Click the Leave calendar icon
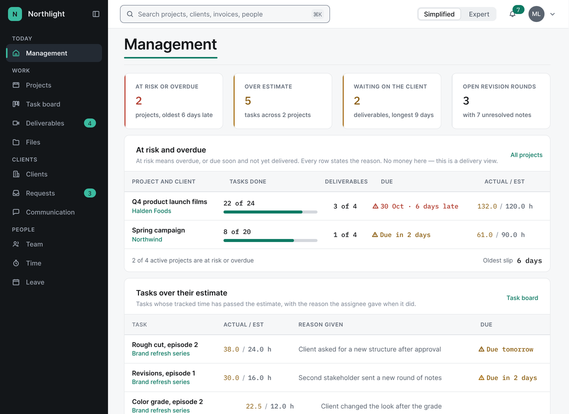The width and height of the screenshot is (569, 414). tap(16, 282)
